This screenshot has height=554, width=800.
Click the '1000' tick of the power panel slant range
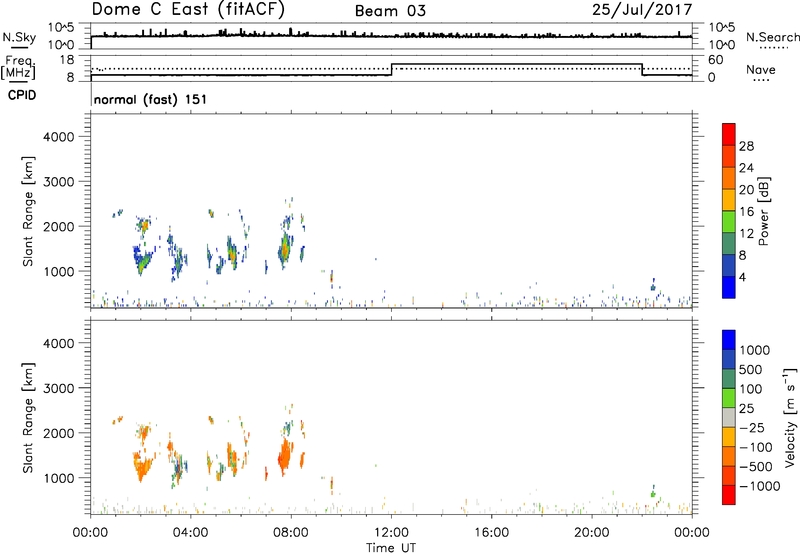click(x=59, y=271)
